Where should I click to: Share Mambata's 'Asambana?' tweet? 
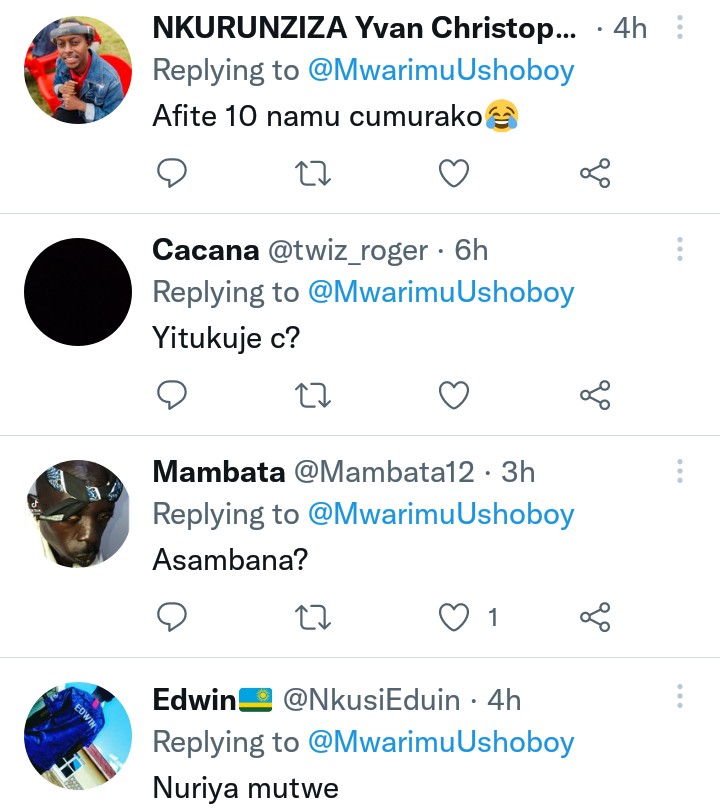(x=595, y=618)
